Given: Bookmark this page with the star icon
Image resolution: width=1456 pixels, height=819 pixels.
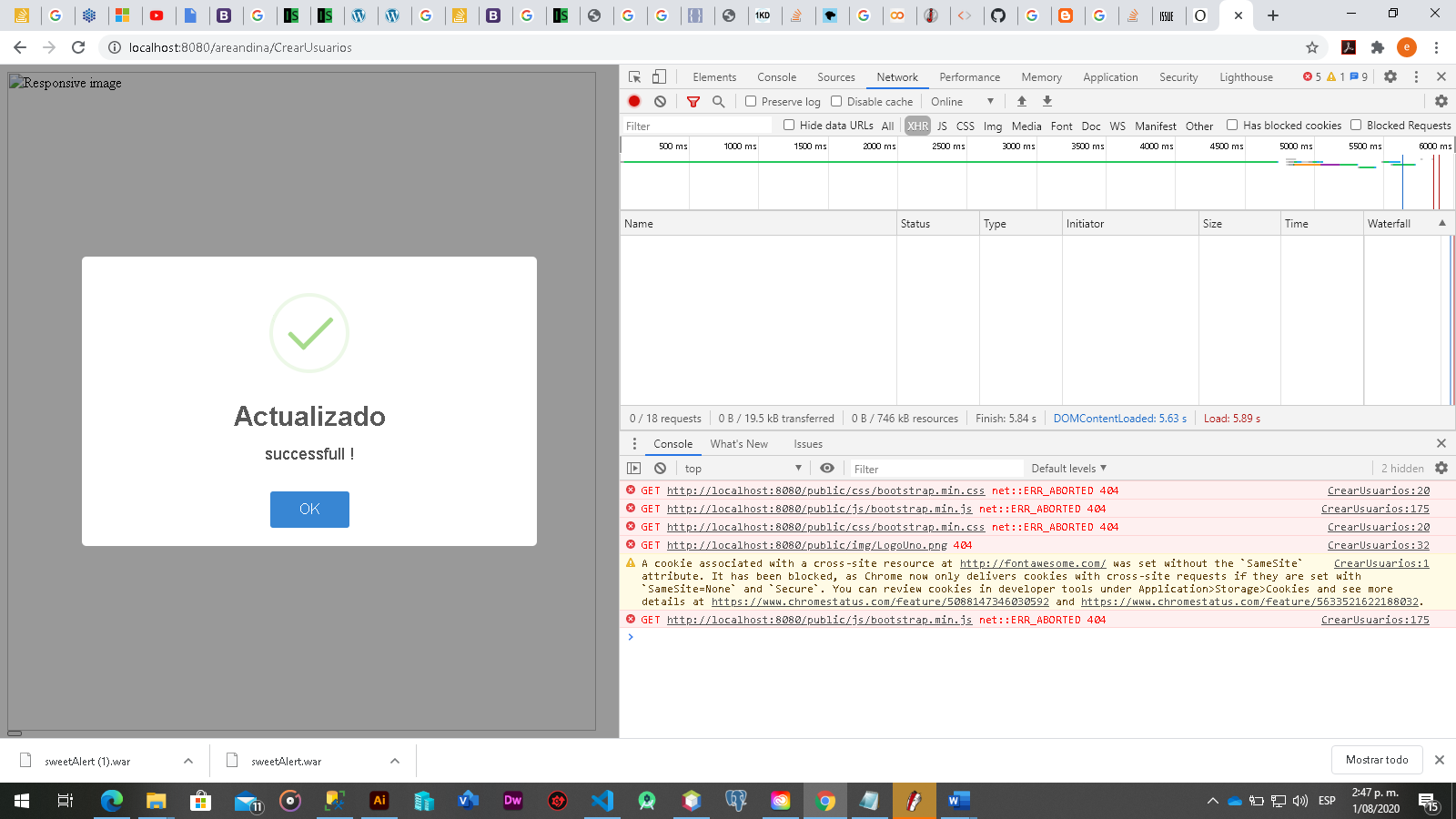Looking at the screenshot, I should [1312, 47].
